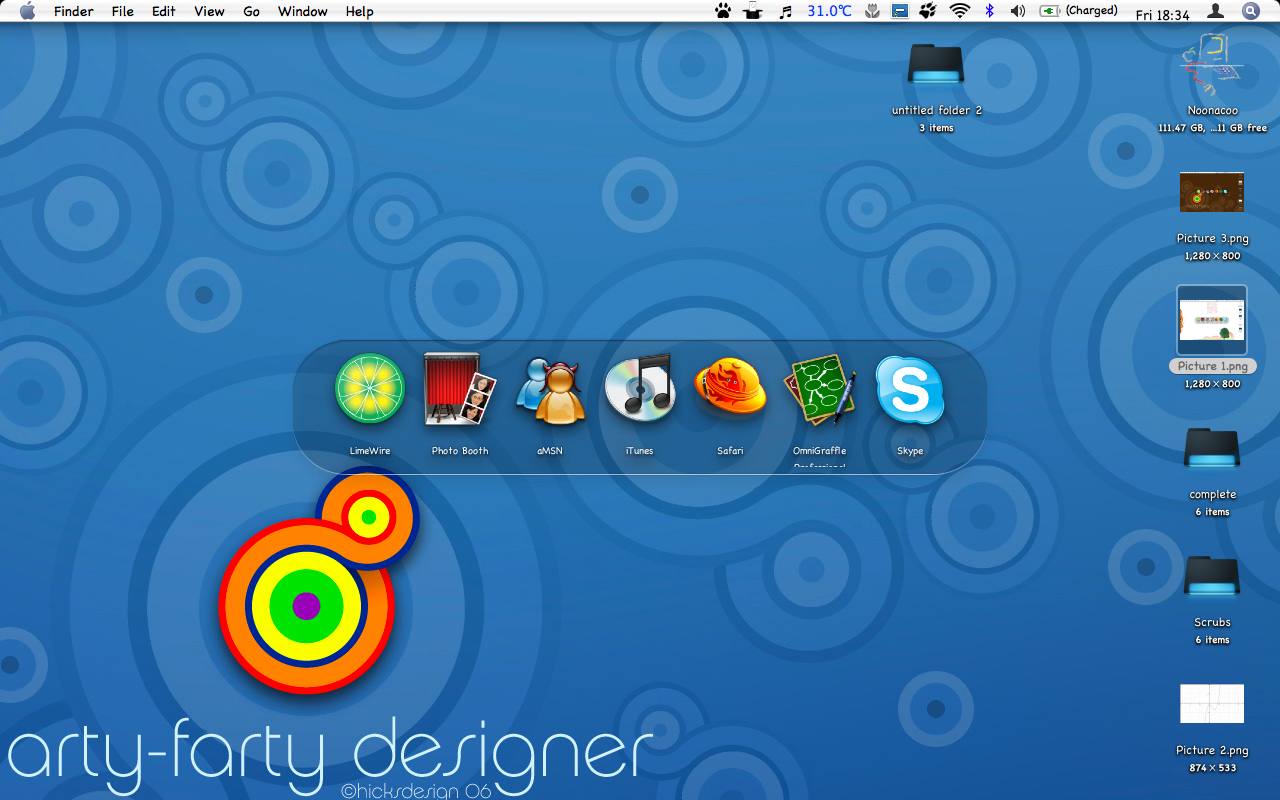Click the grey flower menu bar icon

(x=872, y=11)
